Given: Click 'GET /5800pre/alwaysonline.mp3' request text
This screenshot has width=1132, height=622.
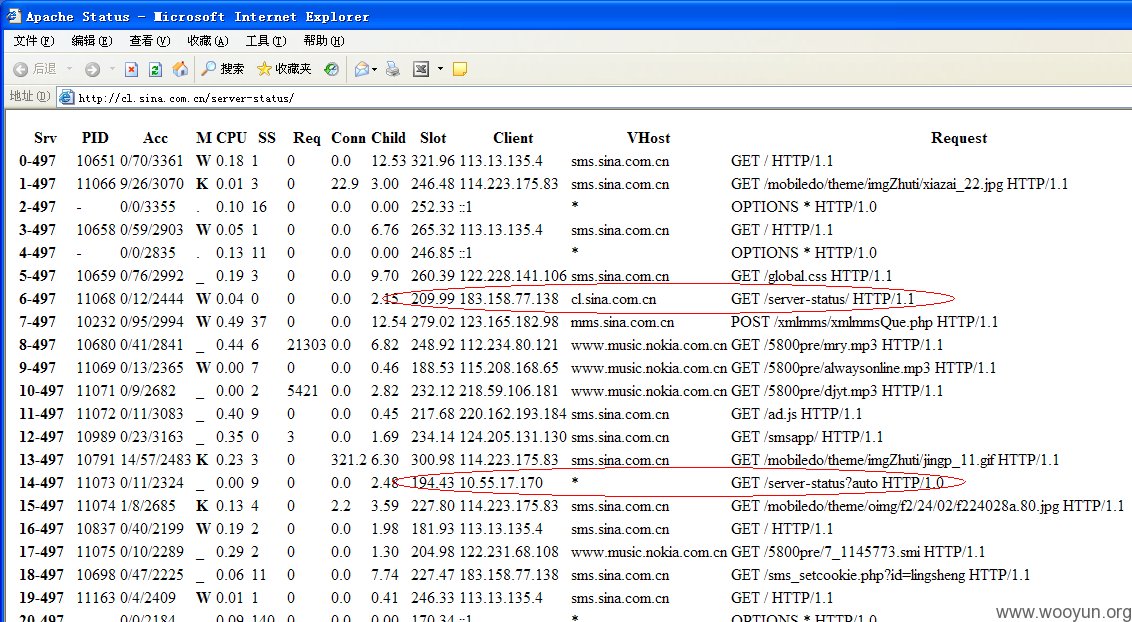Looking at the screenshot, I should tap(830, 368).
